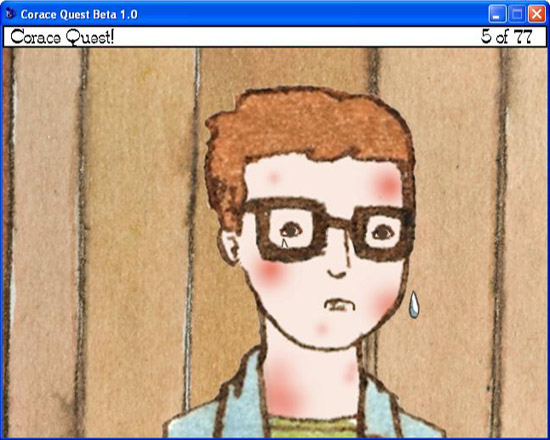Image resolution: width=550 pixels, height=440 pixels.
Task: Click the Corace Quest app icon in title bar
Action: click(x=11, y=14)
